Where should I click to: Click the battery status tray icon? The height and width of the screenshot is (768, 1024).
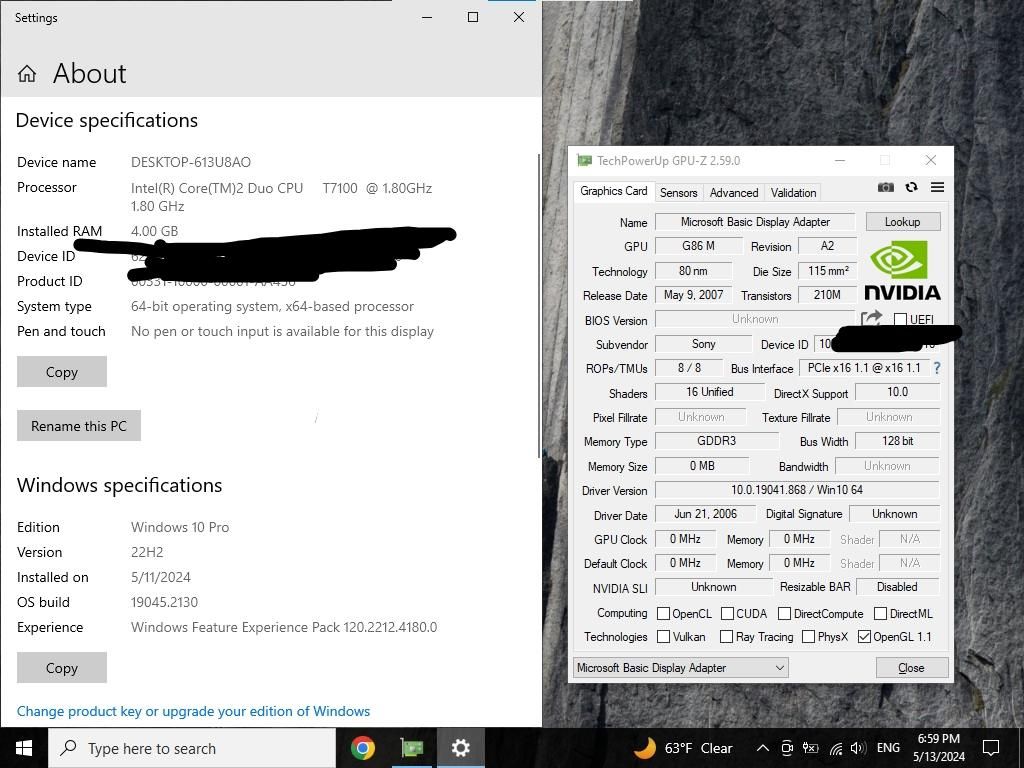tap(810, 748)
